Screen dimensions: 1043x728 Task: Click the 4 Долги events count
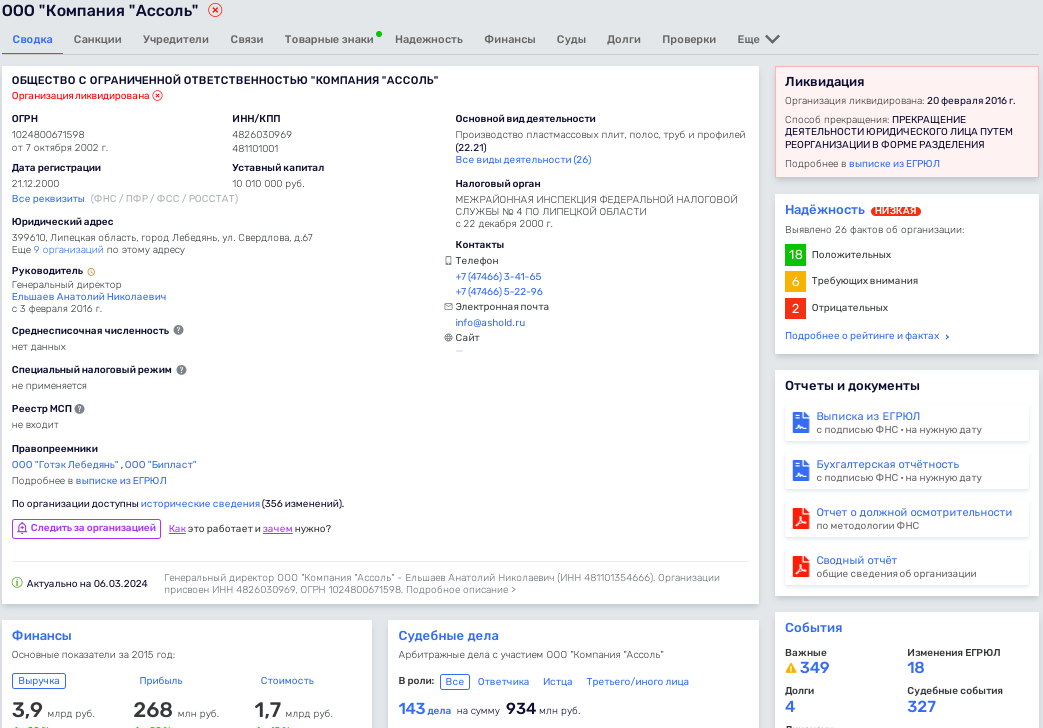pyautogui.click(x=790, y=707)
